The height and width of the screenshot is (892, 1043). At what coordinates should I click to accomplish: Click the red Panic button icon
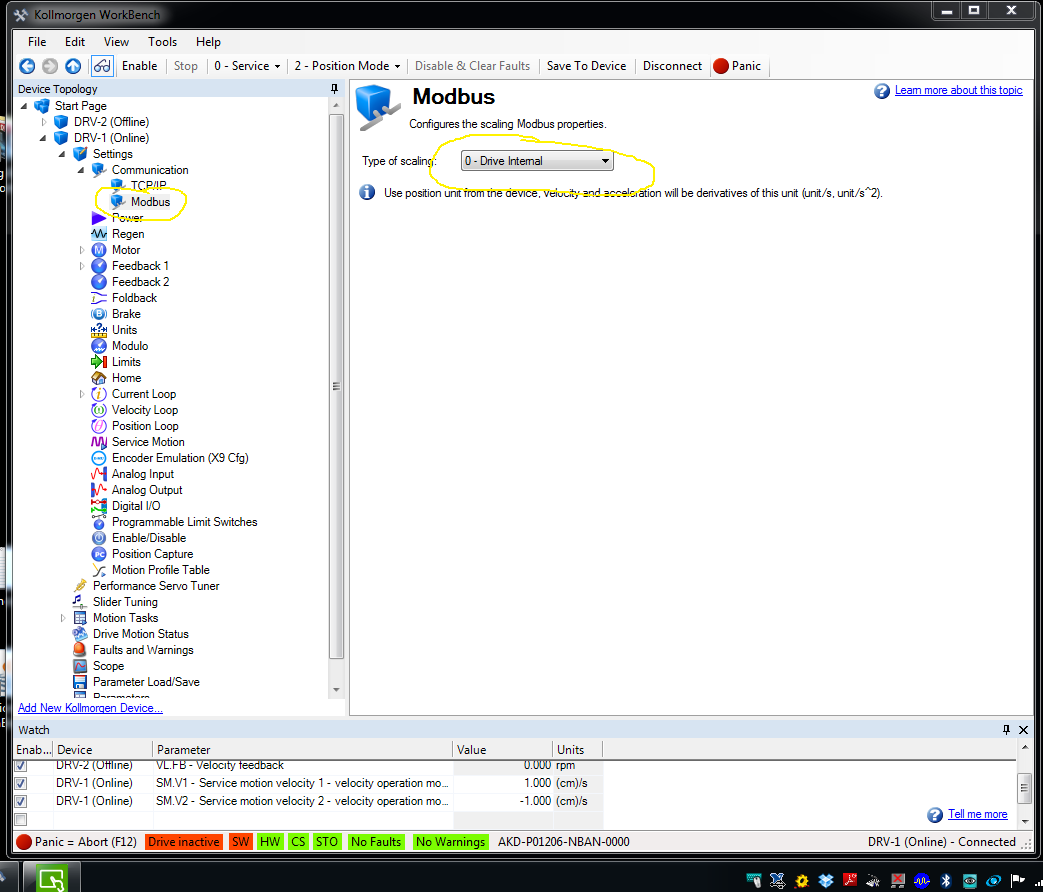(720, 66)
